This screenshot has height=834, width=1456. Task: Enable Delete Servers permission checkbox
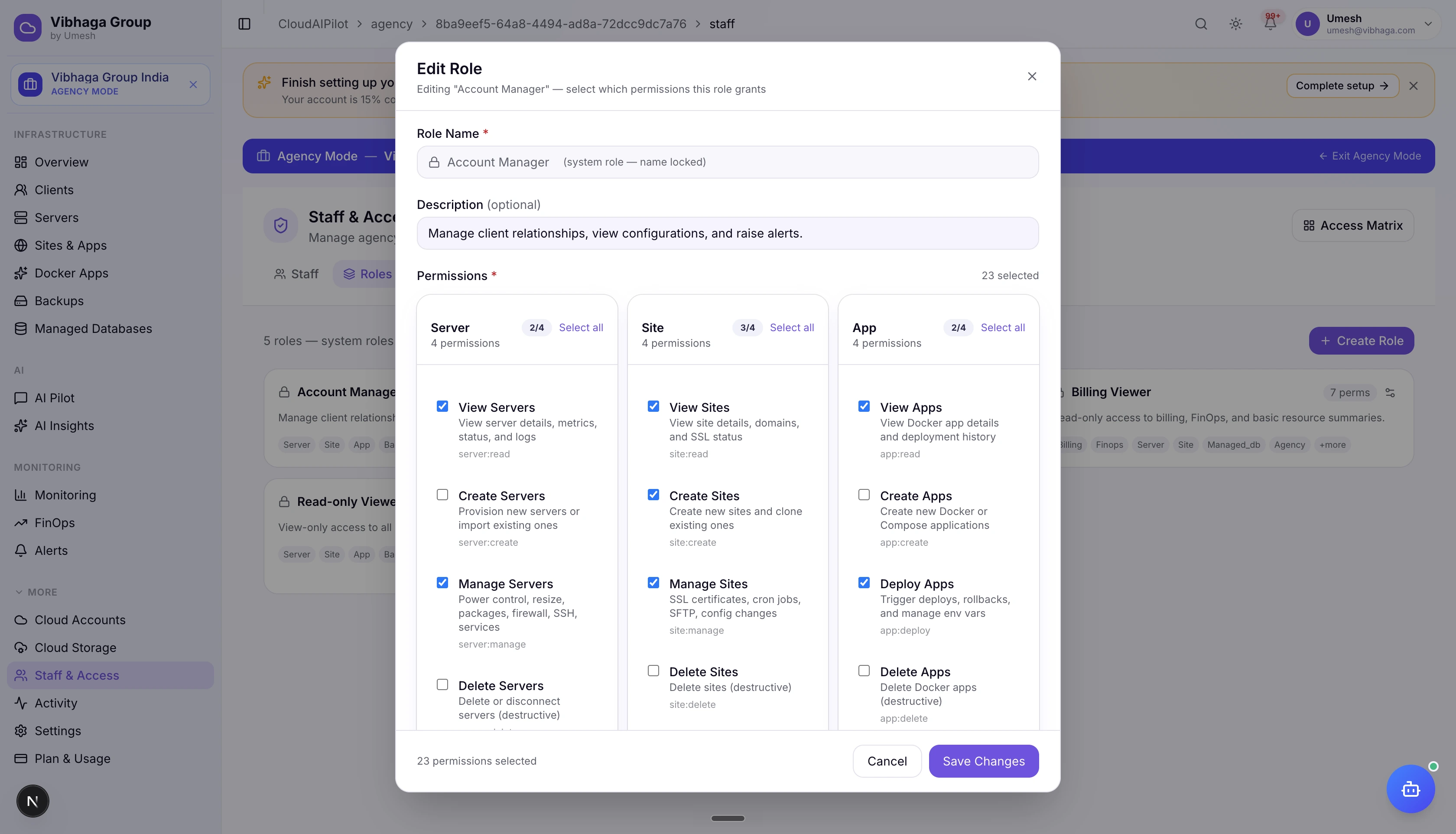(442, 684)
